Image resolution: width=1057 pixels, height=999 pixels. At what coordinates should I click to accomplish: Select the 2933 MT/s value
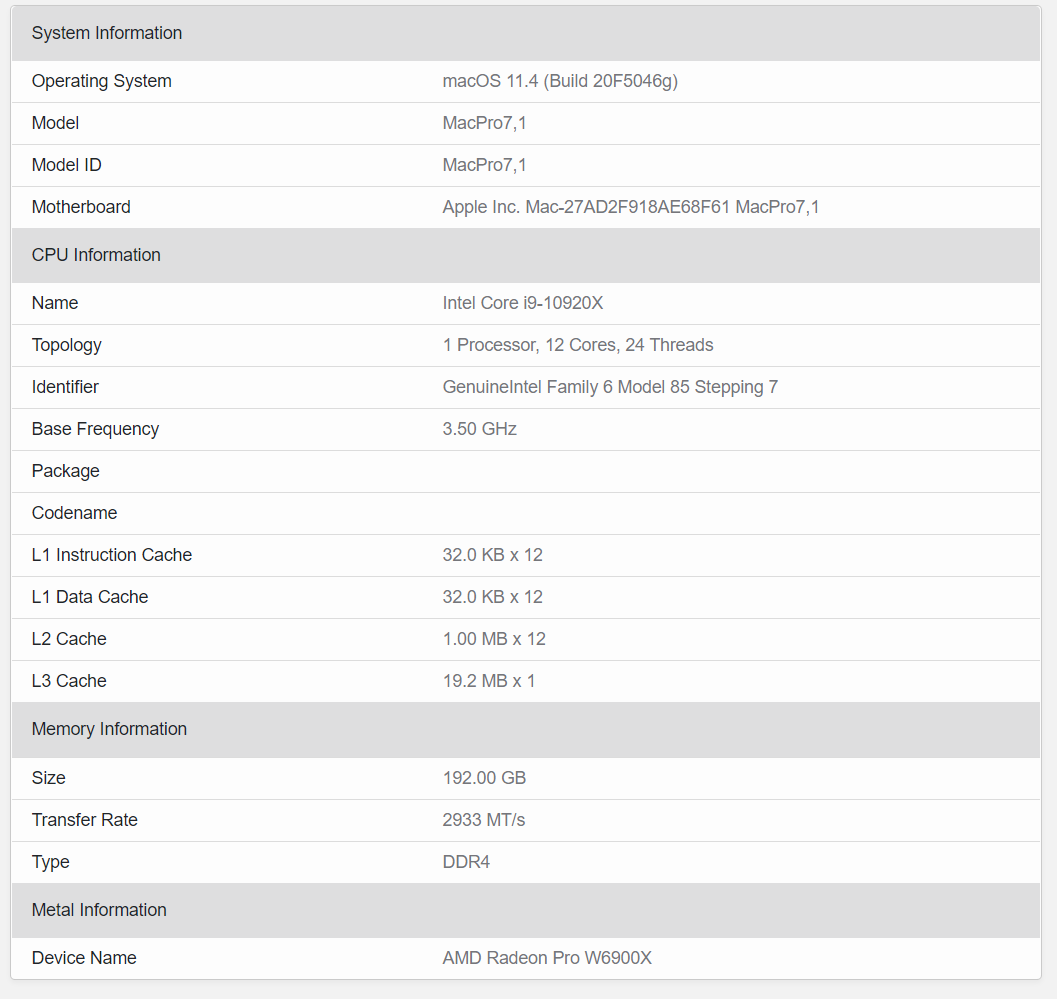(x=483, y=820)
